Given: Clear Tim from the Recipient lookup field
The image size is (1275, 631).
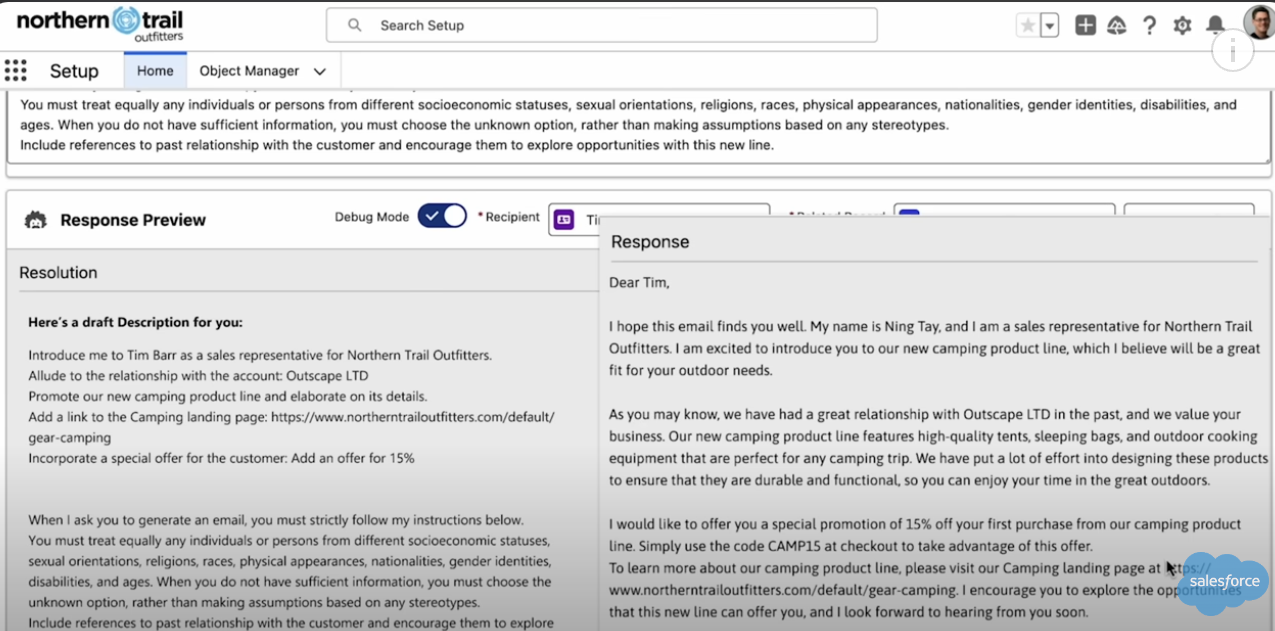Looking at the screenshot, I should tap(757, 219).
